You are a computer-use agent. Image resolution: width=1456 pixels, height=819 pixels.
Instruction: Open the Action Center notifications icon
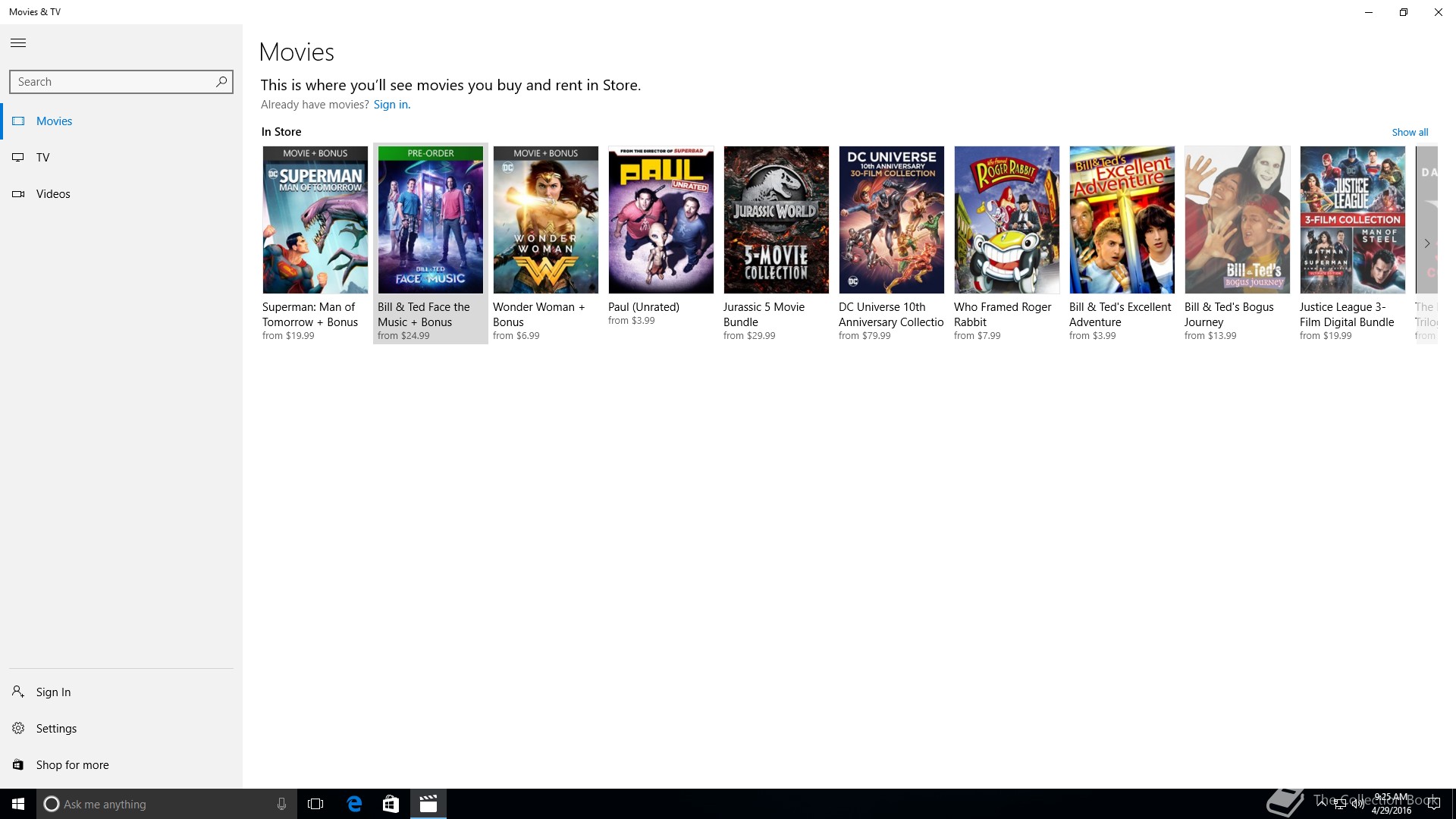pos(1434,804)
